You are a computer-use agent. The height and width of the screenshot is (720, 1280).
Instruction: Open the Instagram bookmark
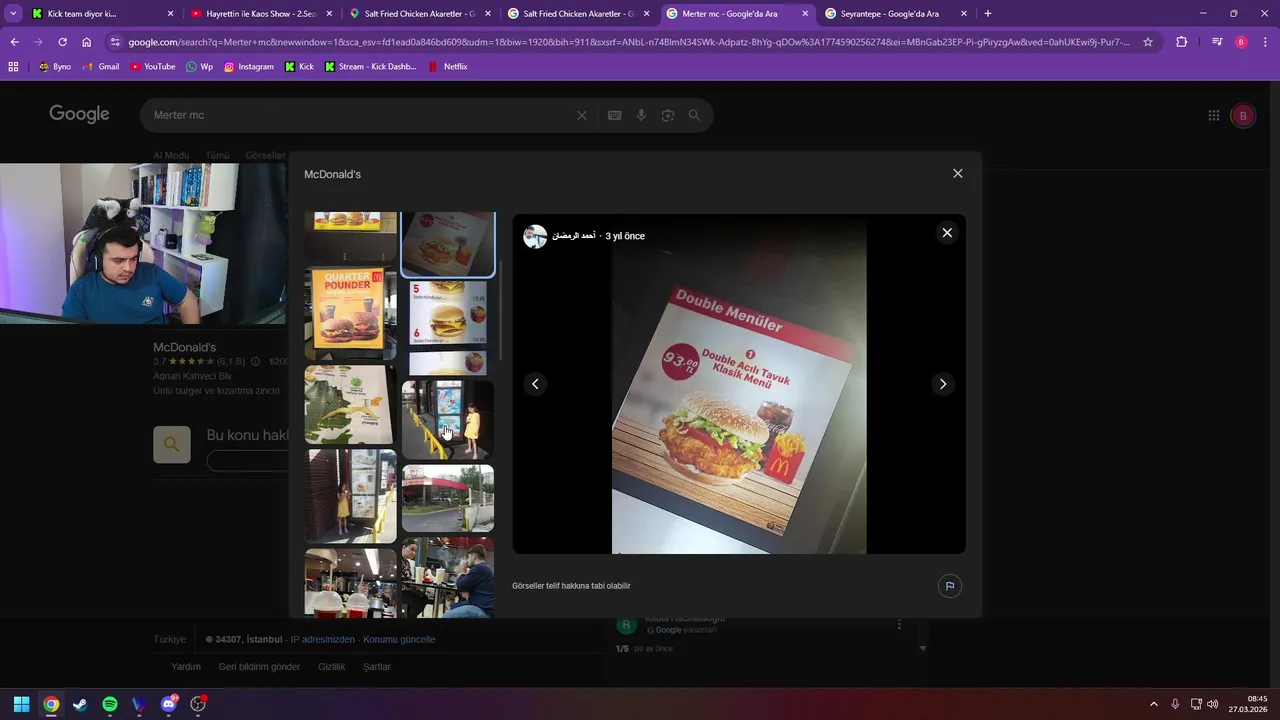[x=248, y=66]
